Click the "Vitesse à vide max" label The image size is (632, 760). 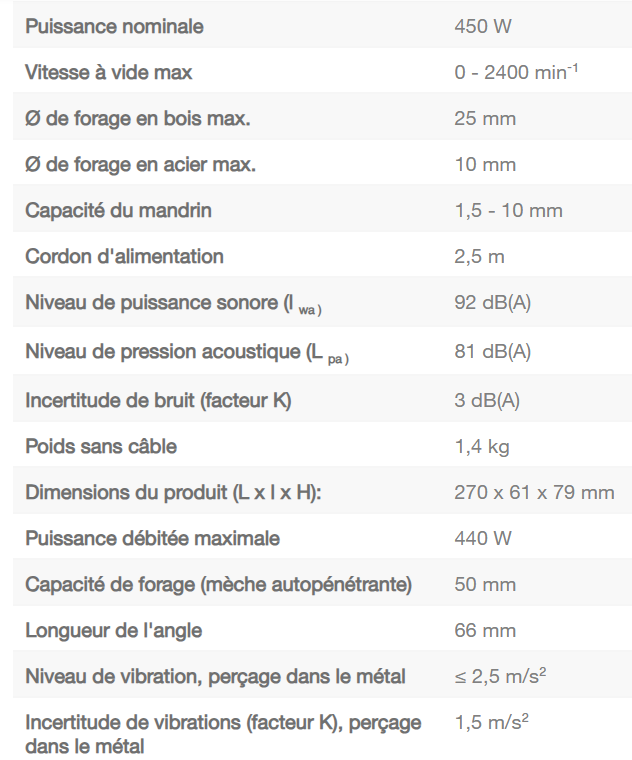pyautogui.click(x=108, y=73)
